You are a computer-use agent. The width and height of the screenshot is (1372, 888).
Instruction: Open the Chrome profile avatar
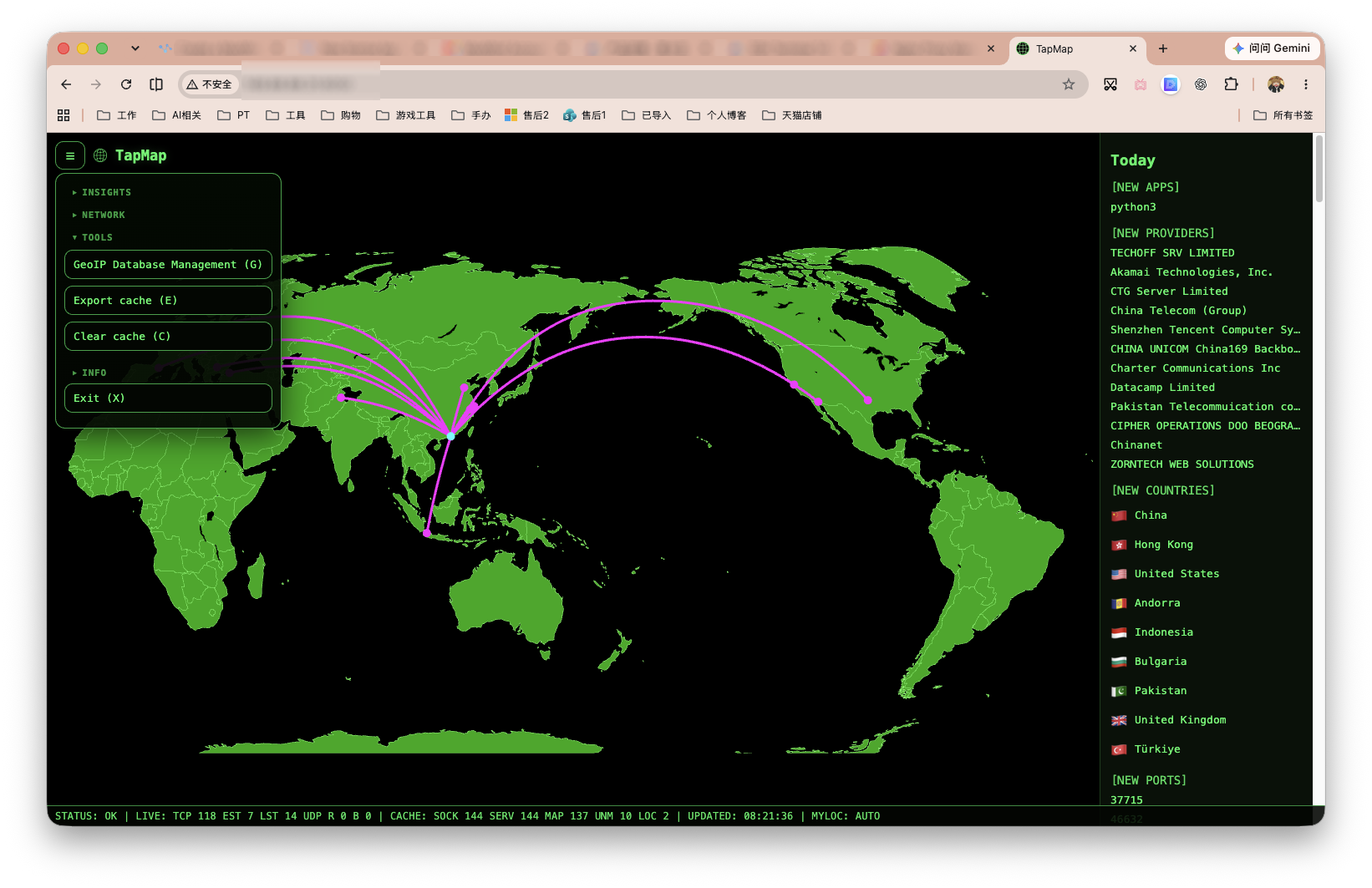coord(1276,84)
